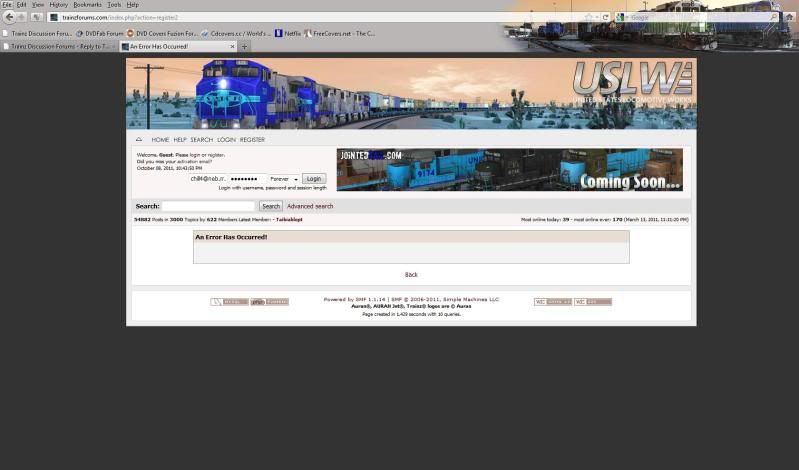Open a new tab with plus button
This screenshot has height=470, width=799.
point(245,46)
